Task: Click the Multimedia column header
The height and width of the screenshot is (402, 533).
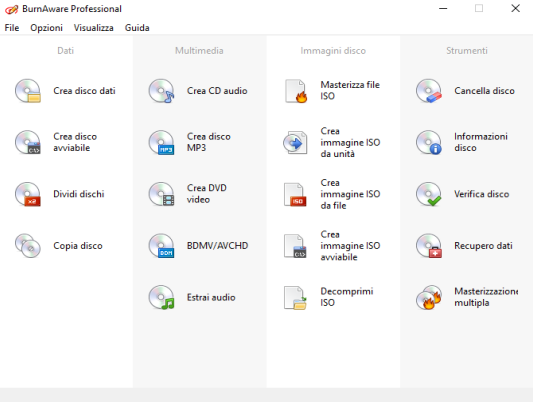Action: point(199,51)
